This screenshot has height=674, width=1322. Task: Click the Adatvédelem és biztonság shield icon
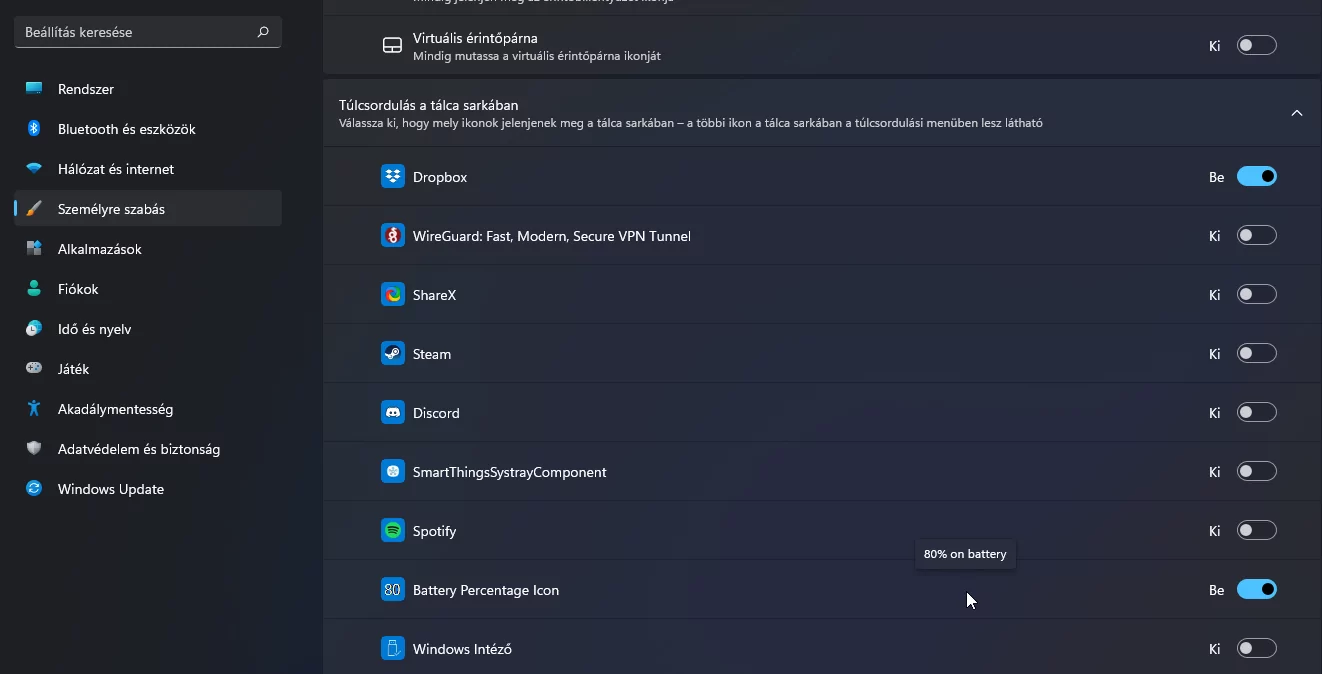coord(34,449)
